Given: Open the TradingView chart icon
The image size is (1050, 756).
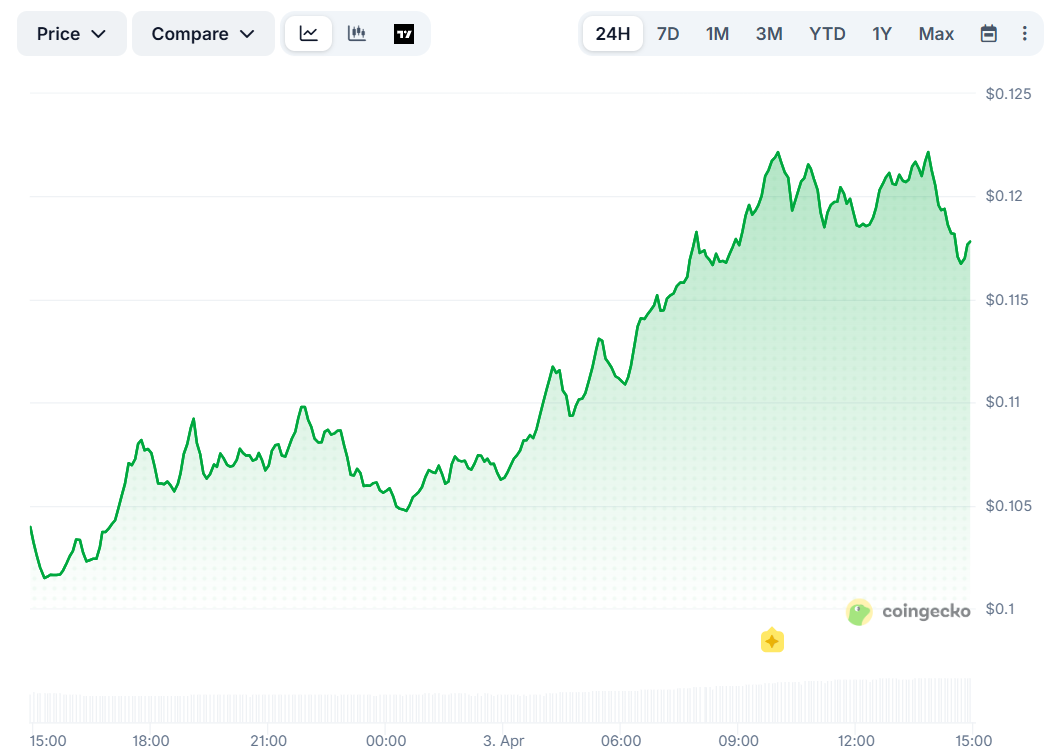Looking at the screenshot, I should [404, 33].
